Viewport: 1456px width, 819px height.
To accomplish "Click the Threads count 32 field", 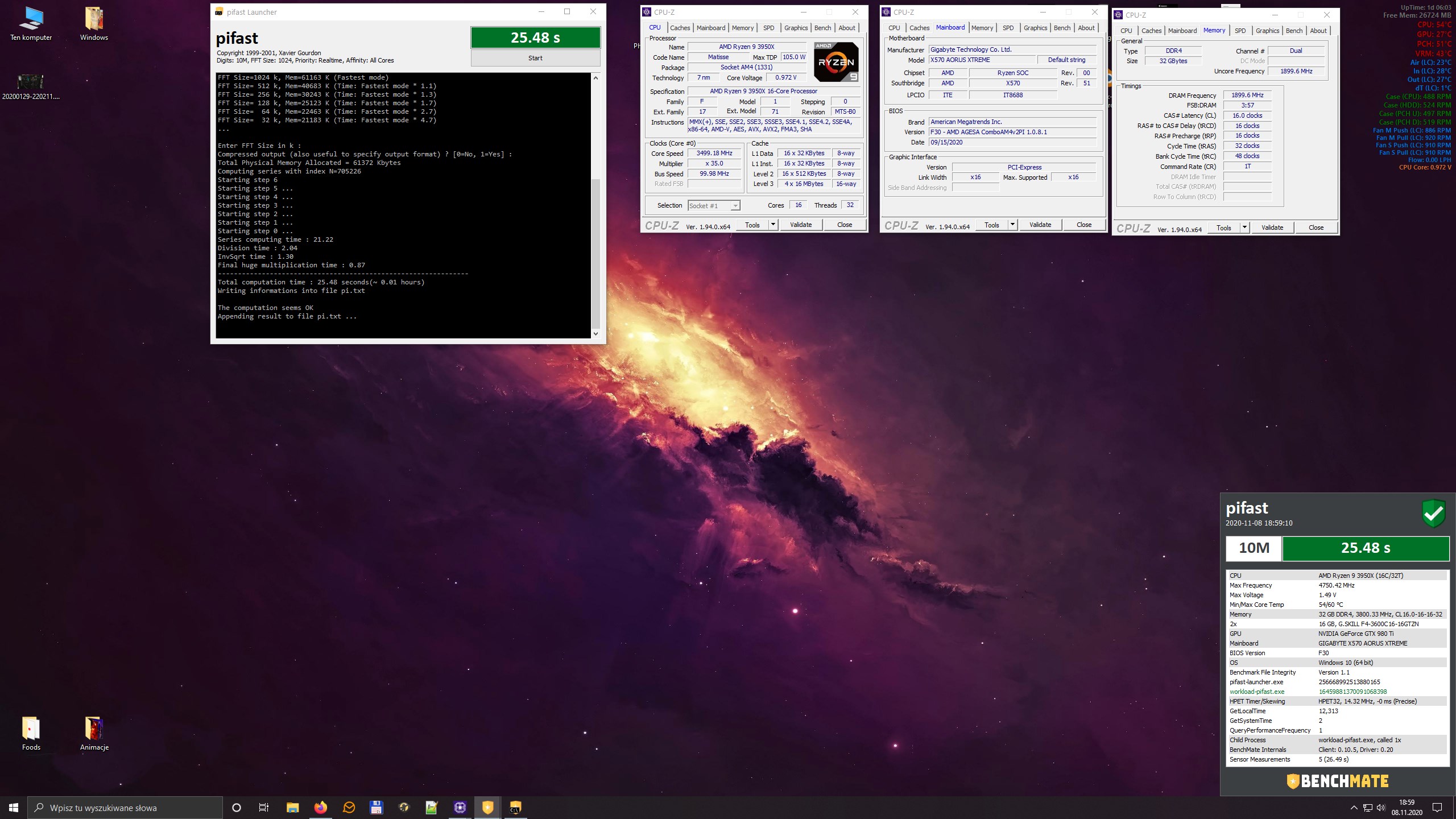I will tap(850, 205).
